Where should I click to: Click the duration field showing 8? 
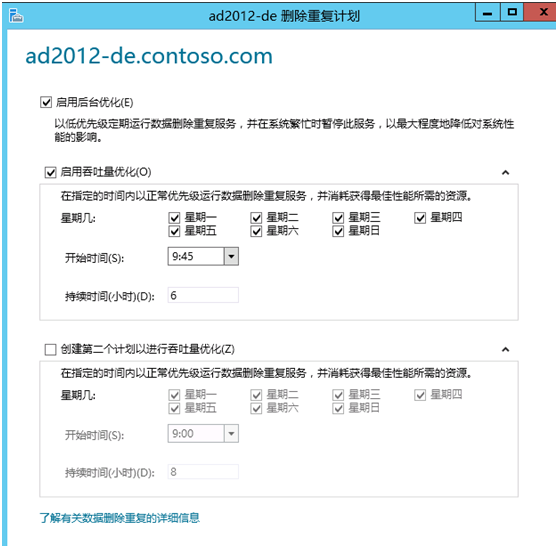(203, 472)
